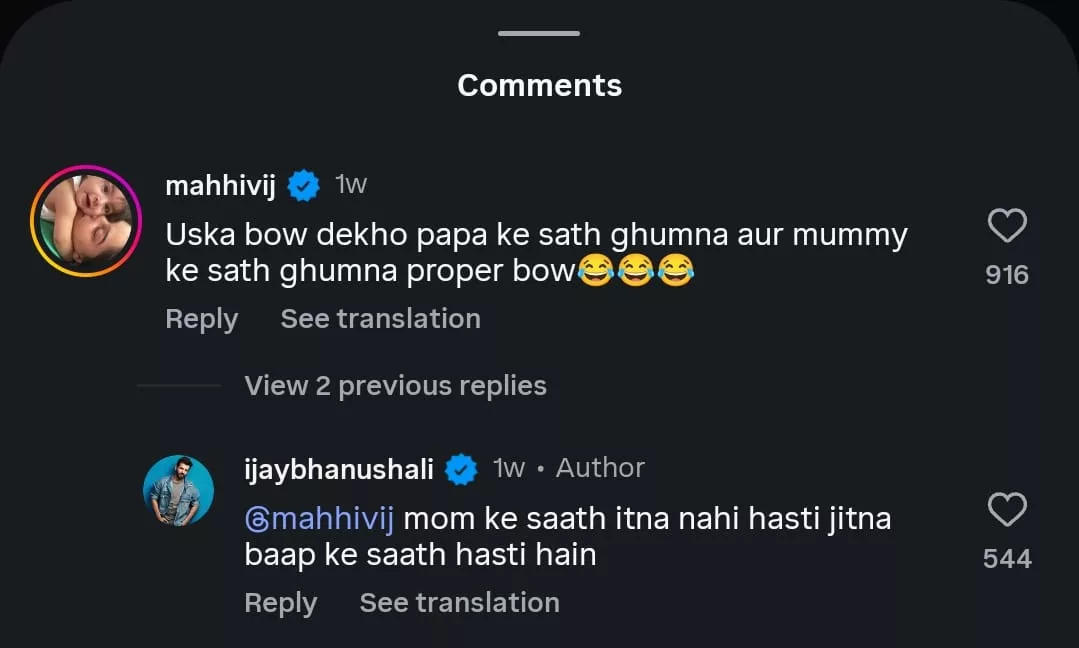The height and width of the screenshot is (648, 1079).
Task: View the 916 likes count
Action: coord(1006,275)
